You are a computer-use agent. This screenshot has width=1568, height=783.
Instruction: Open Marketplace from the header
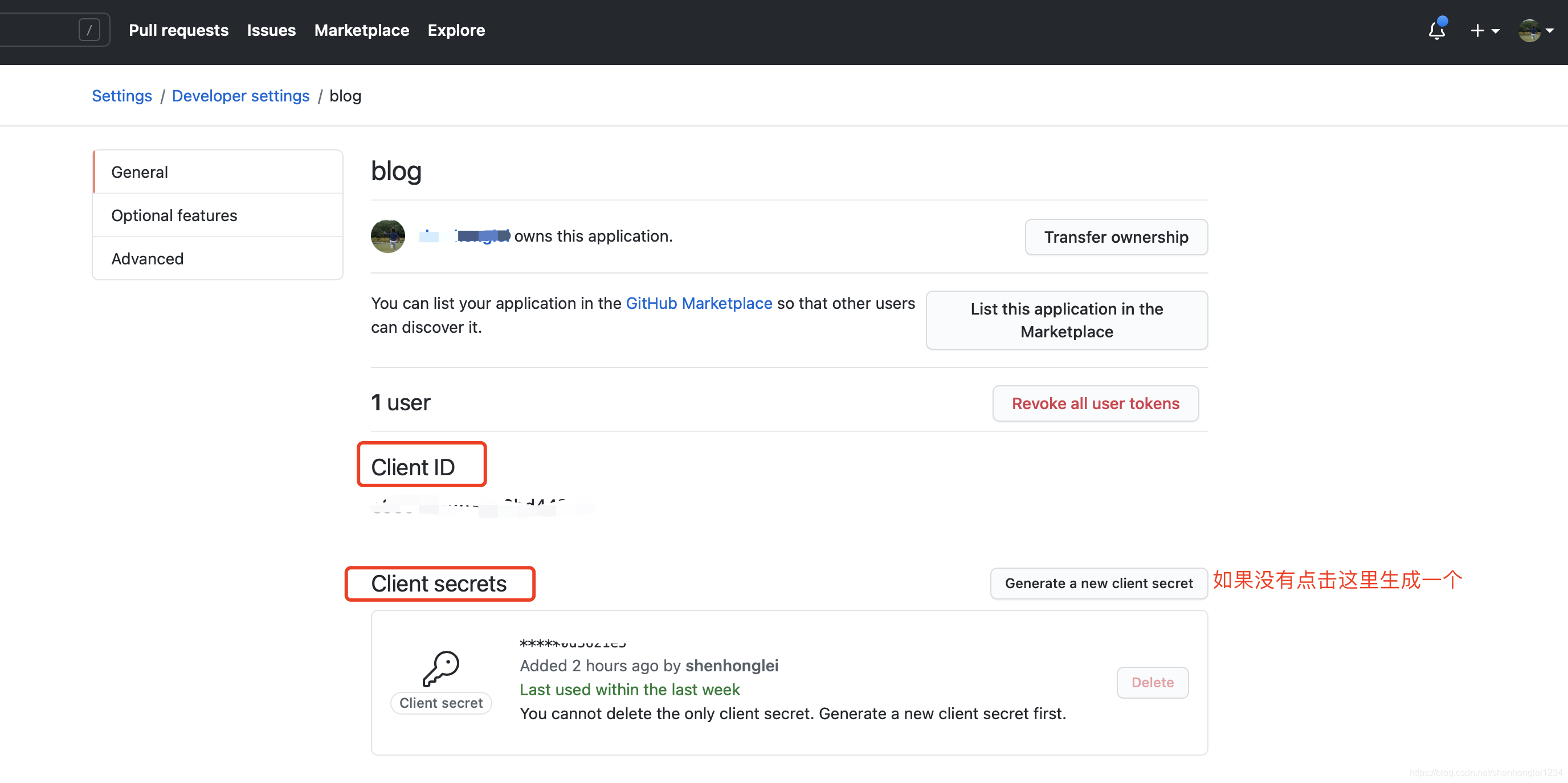(x=362, y=30)
